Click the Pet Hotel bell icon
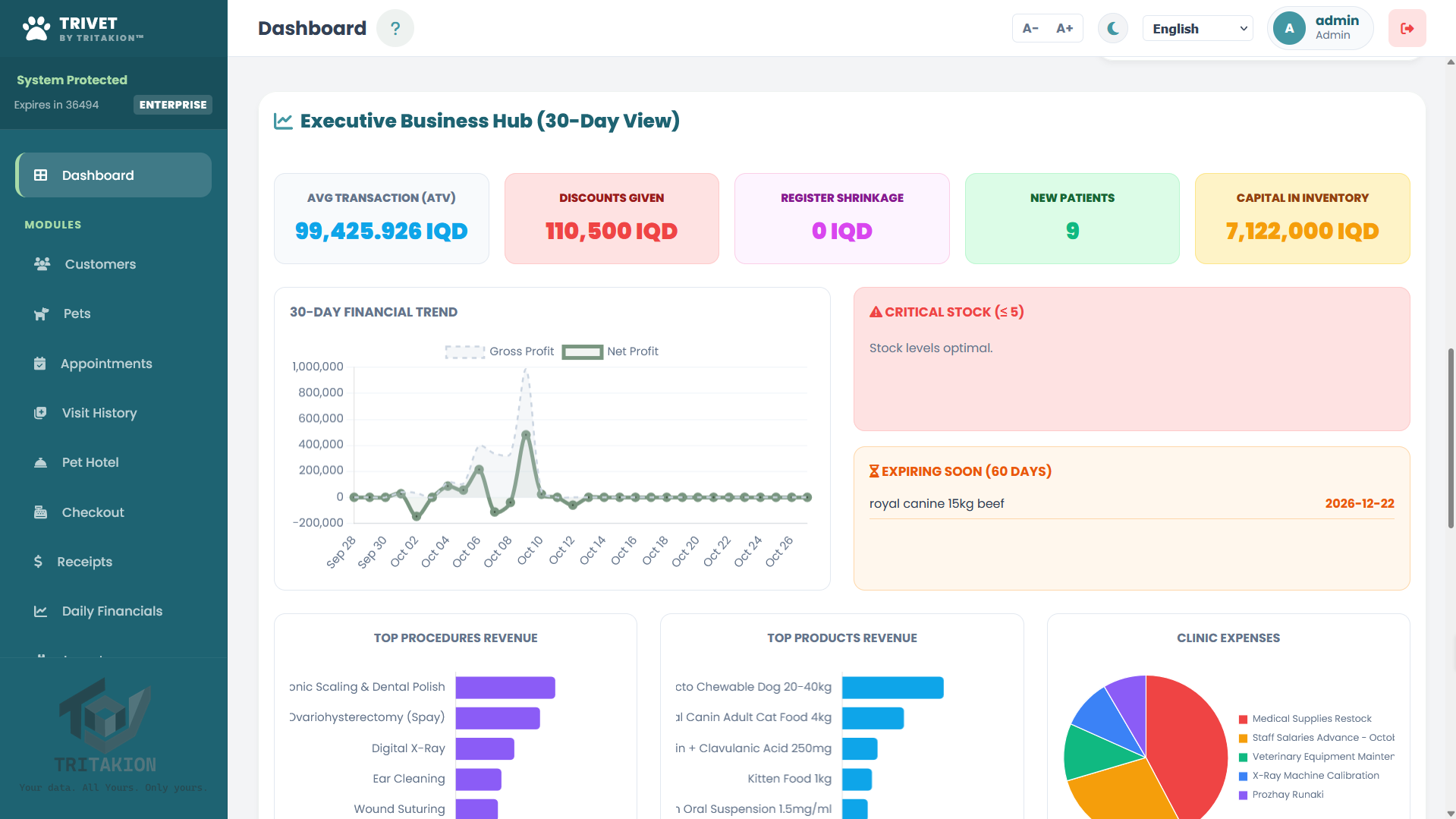Viewport: 1456px width, 819px height. pos(40,462)
